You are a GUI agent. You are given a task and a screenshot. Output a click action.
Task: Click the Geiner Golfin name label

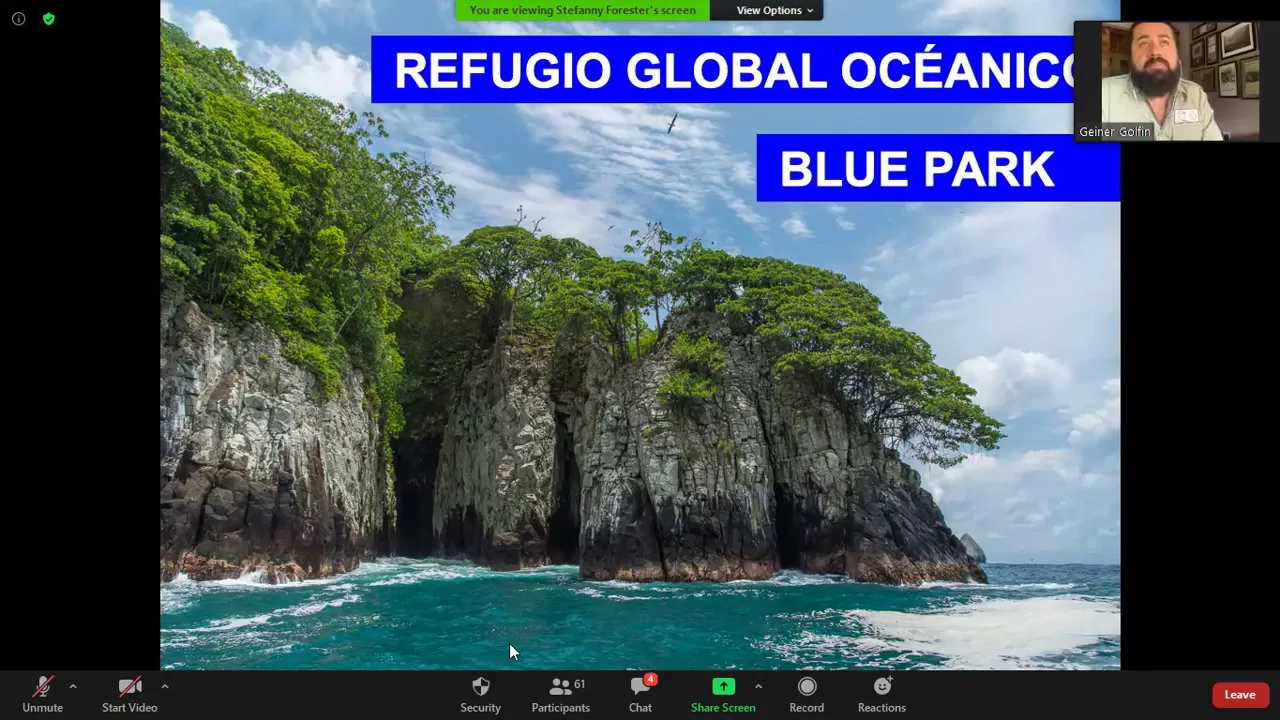click(1115, 132)
